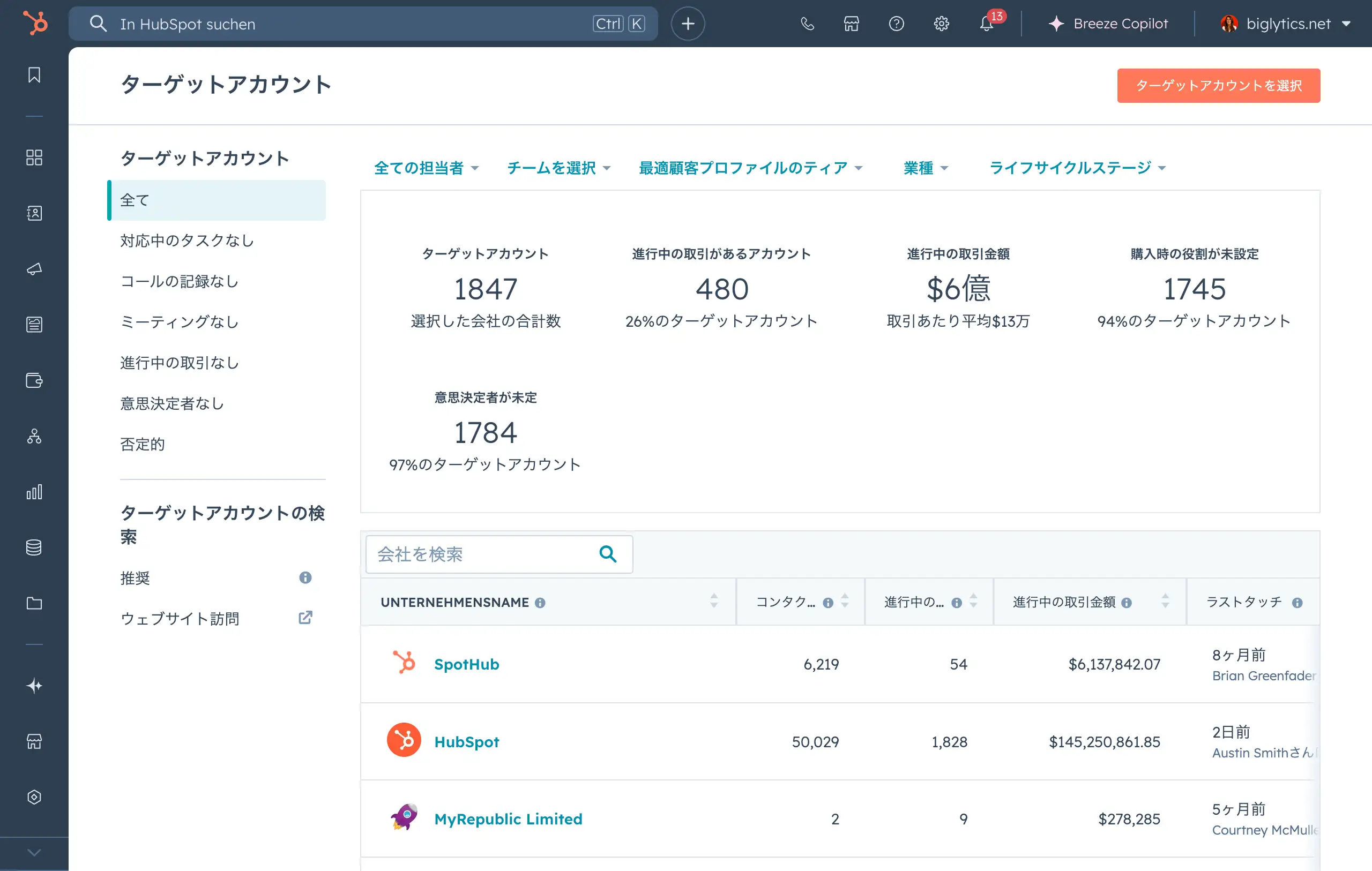Collapse sidebar with the bottom chevron
This screenshot has height=871, width=1372.
[x=34, y=853]
